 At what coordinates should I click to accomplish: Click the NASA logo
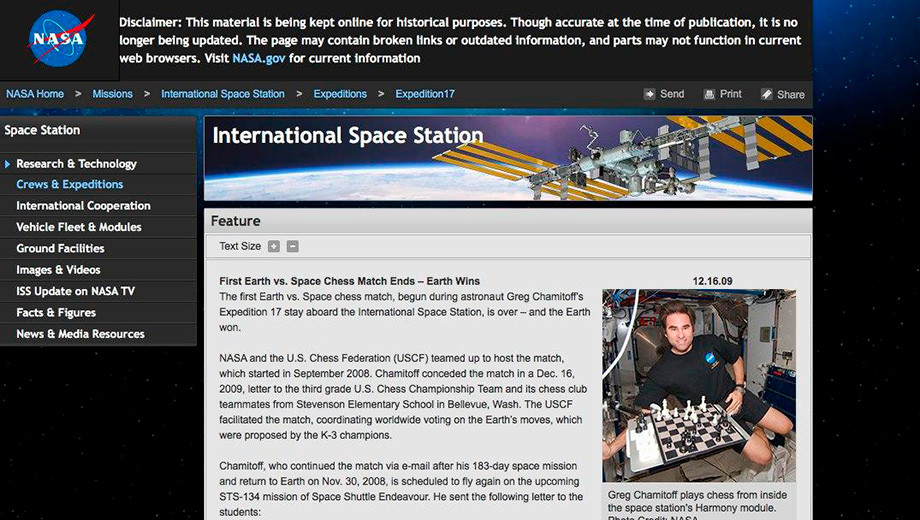[59, 39]
